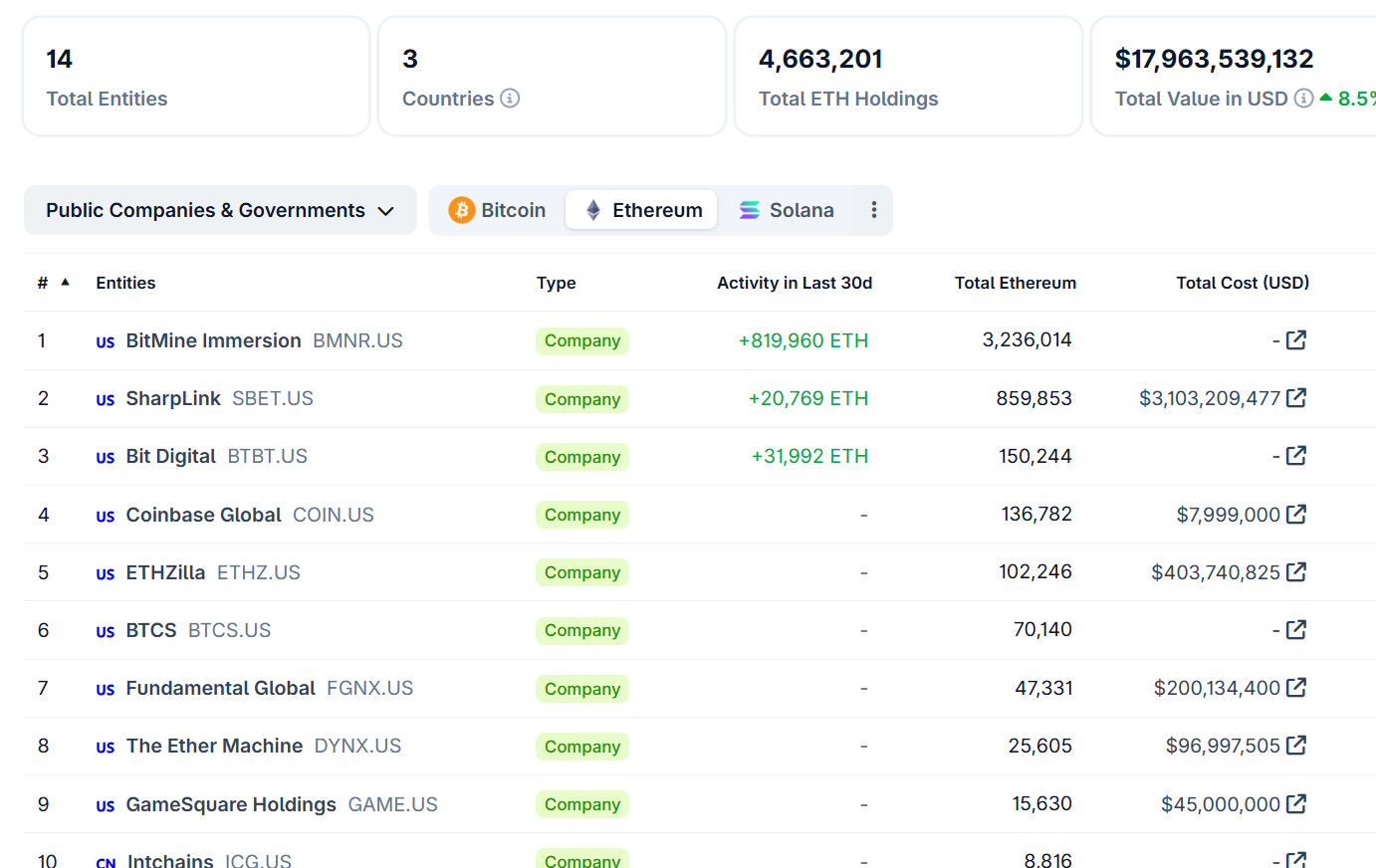The image size is (1376, 868).
Task: Open SharpLink cost source link icon
Action: click(x=1295, y=398)
